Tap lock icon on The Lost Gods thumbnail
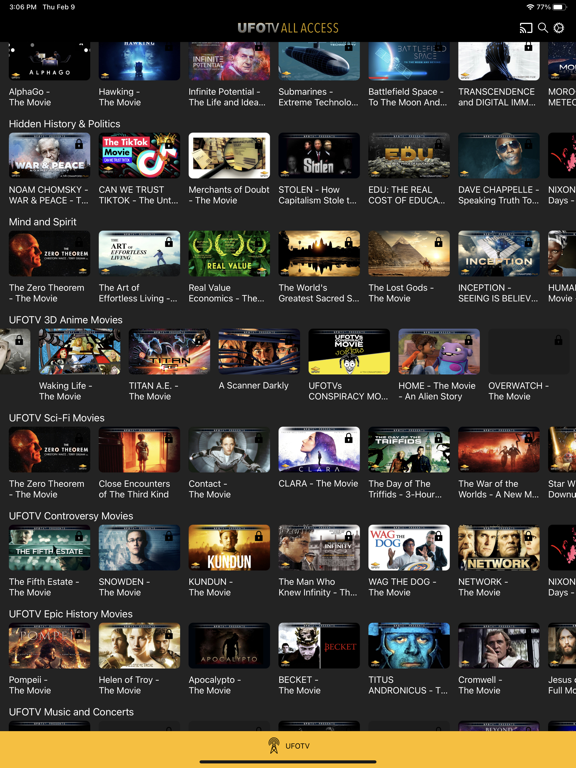 click(438, 242)
